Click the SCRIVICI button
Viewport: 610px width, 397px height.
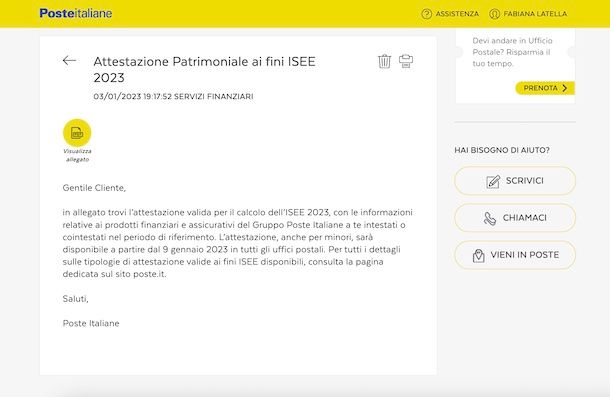(515, 181)
